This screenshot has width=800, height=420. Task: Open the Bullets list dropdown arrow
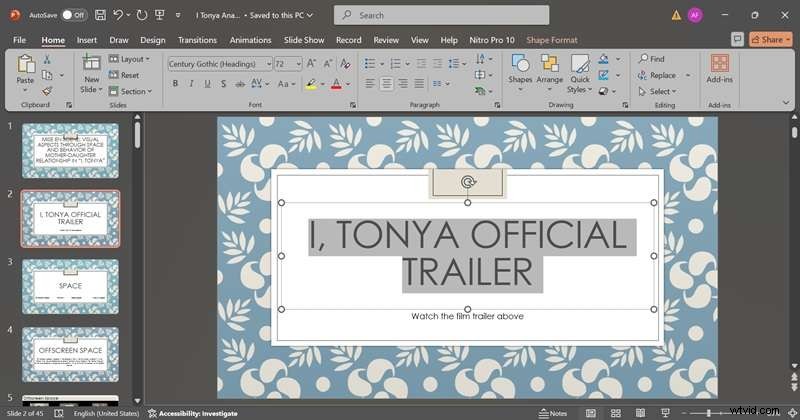coord(382,64)
